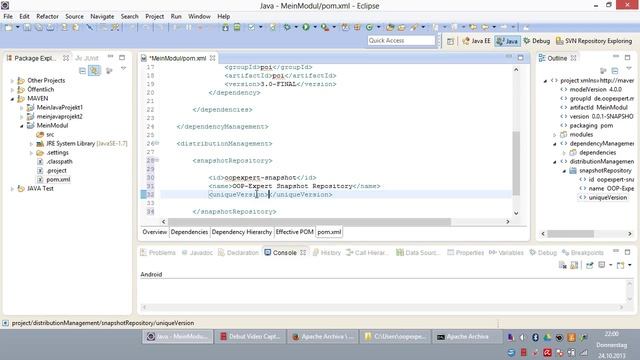Click into the Quick Access field

(x=401, y=40)
